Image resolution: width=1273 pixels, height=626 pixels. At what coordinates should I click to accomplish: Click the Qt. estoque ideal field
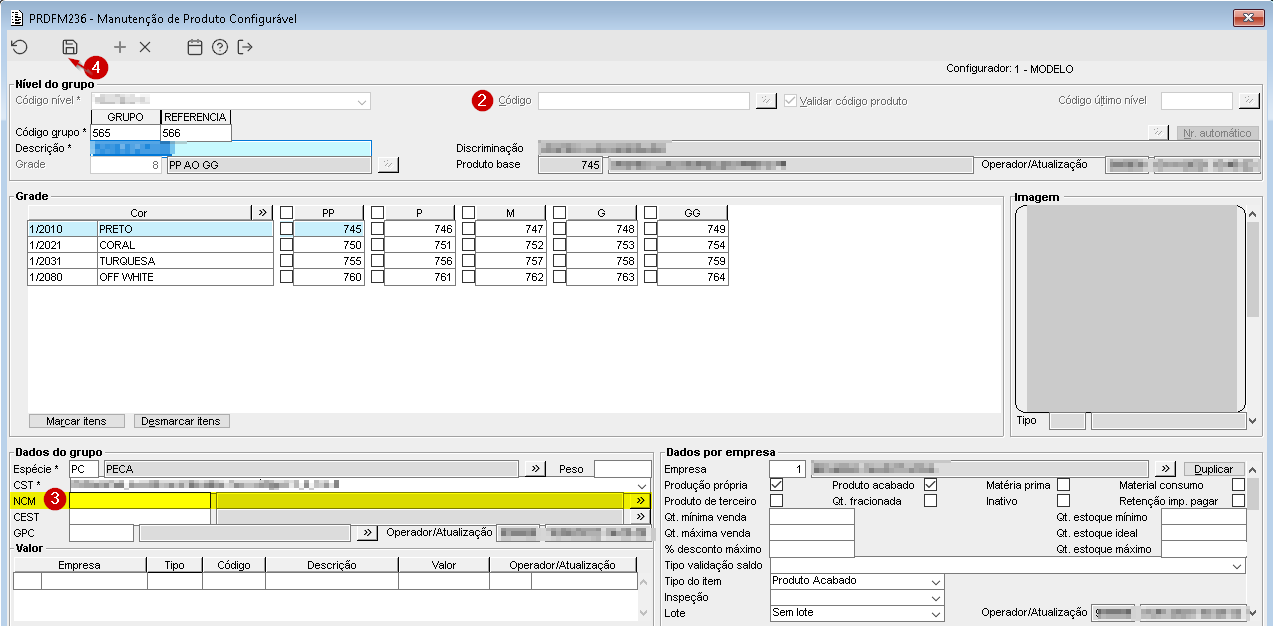coord(1203,533)
